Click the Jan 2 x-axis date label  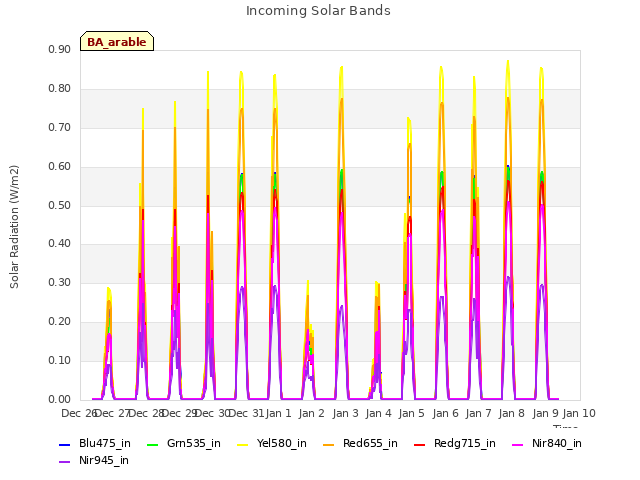pos(311,413)
